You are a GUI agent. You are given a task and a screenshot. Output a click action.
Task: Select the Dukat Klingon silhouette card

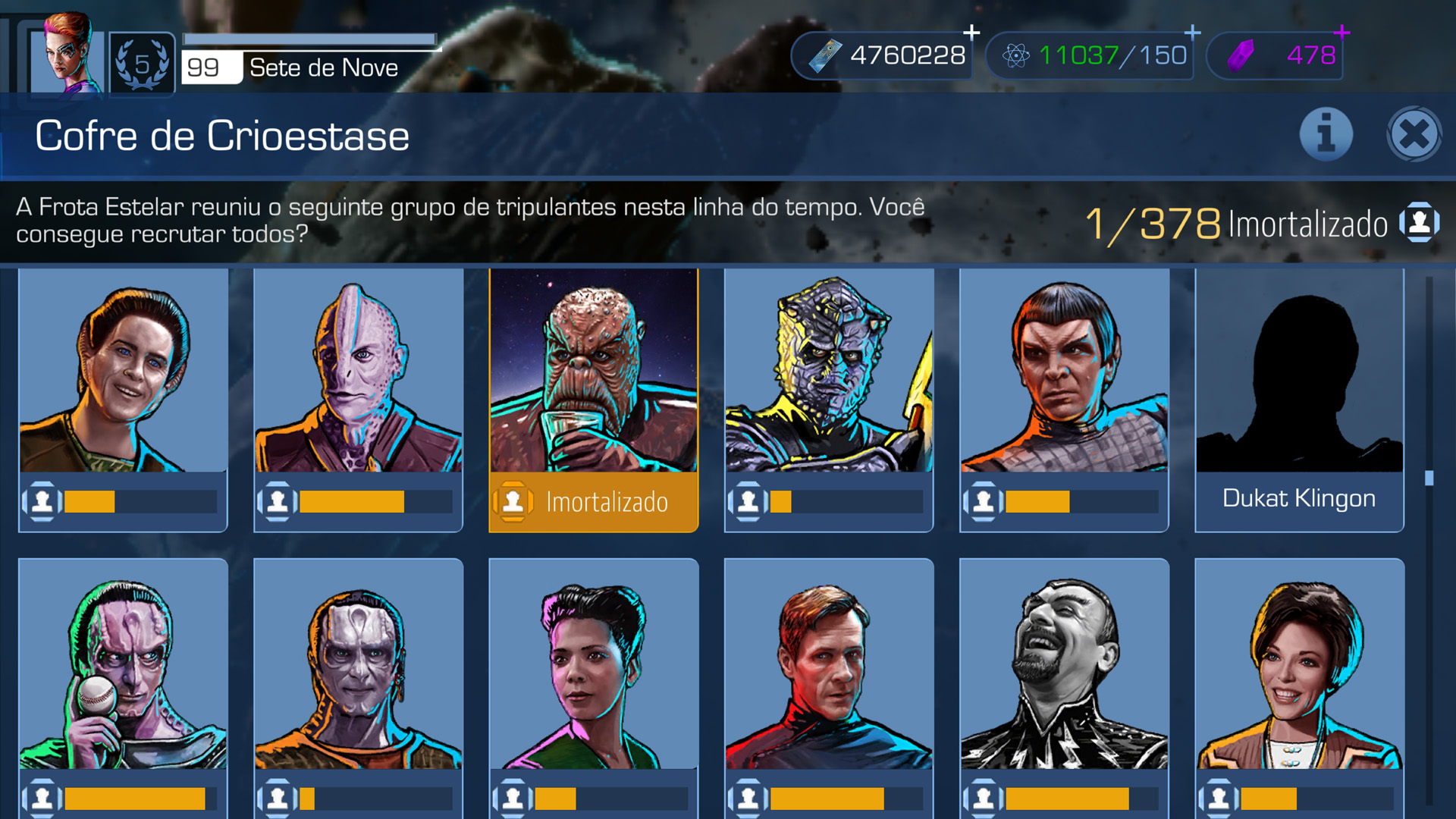[1299, 400]
